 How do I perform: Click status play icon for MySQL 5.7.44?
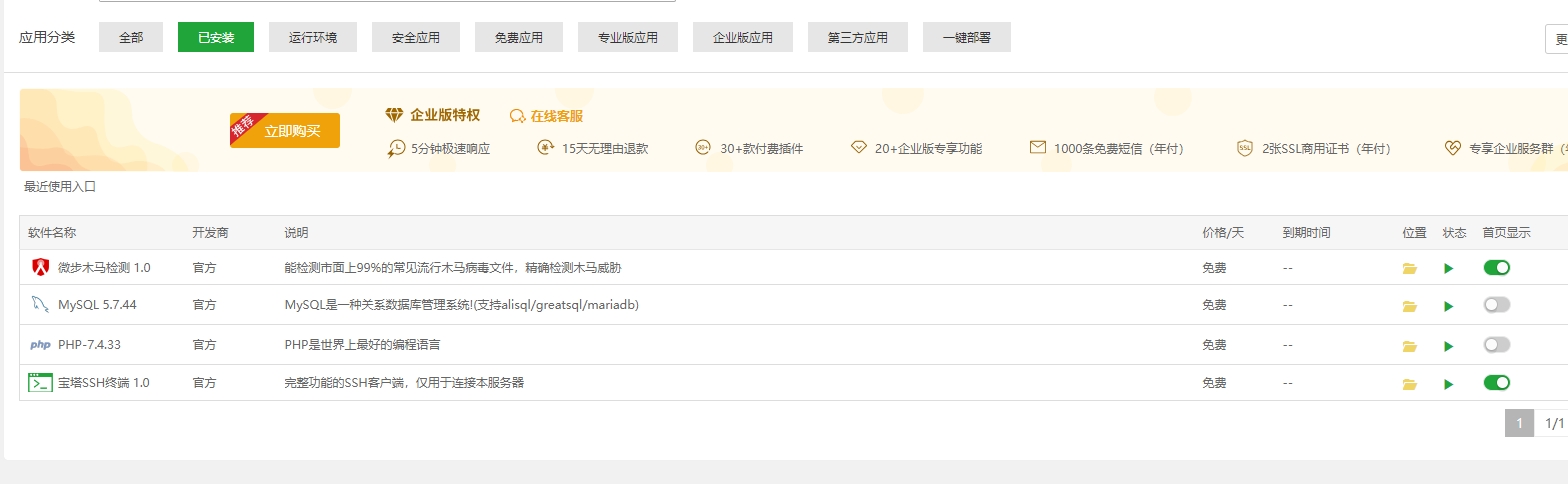coord(1449,307)
